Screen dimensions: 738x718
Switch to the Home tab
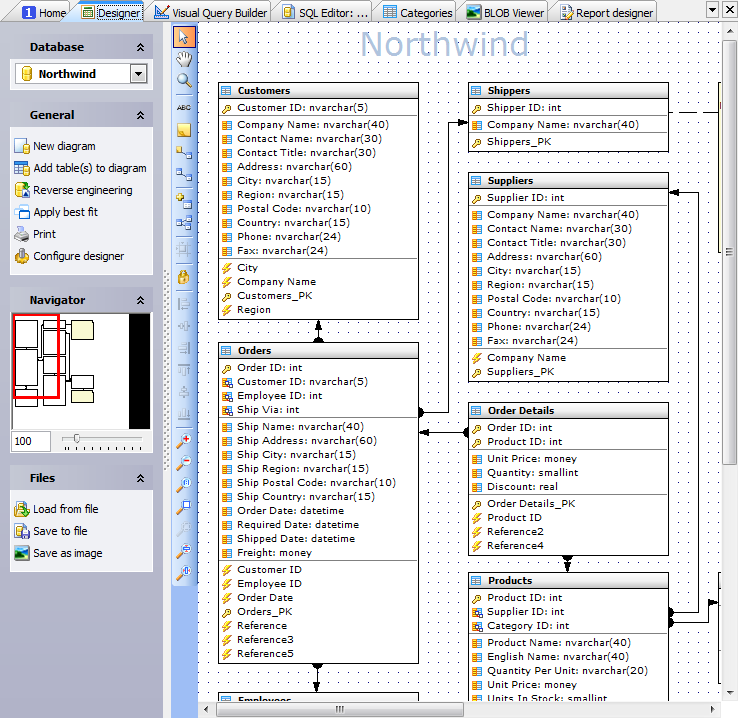click(x=44, y=13)
